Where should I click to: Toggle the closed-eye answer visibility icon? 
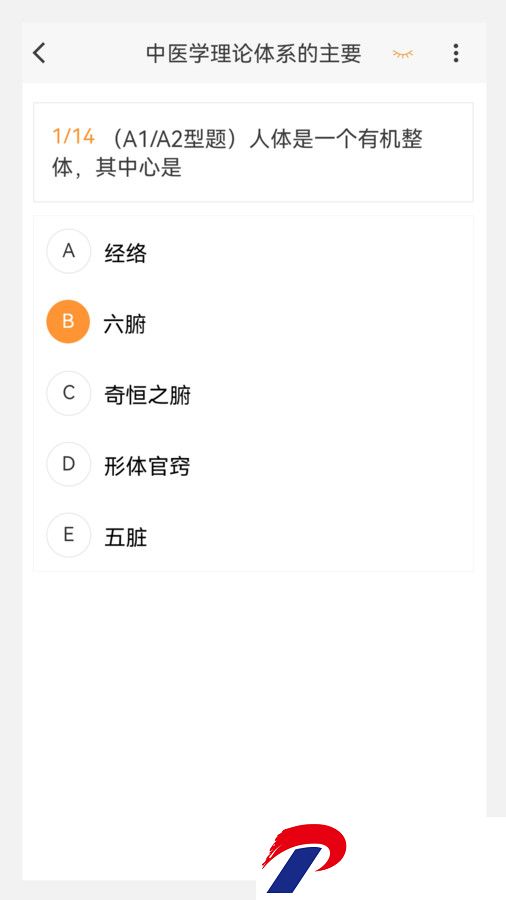tap(403, 54)
